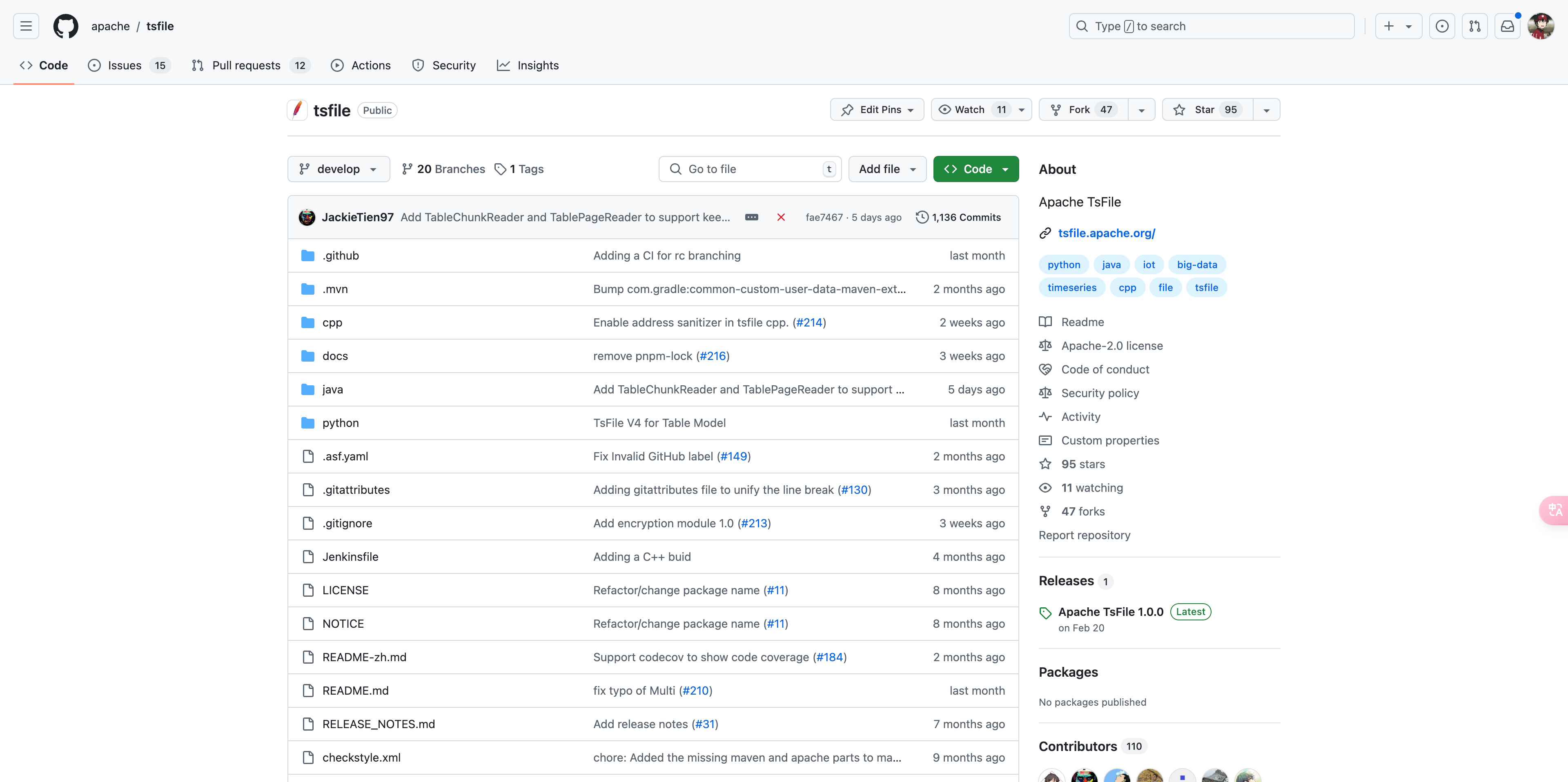This screenshot has height=782, width=1568.
Task: Open the tsfile.apache.org website link
Action: tap(1106, 233)
